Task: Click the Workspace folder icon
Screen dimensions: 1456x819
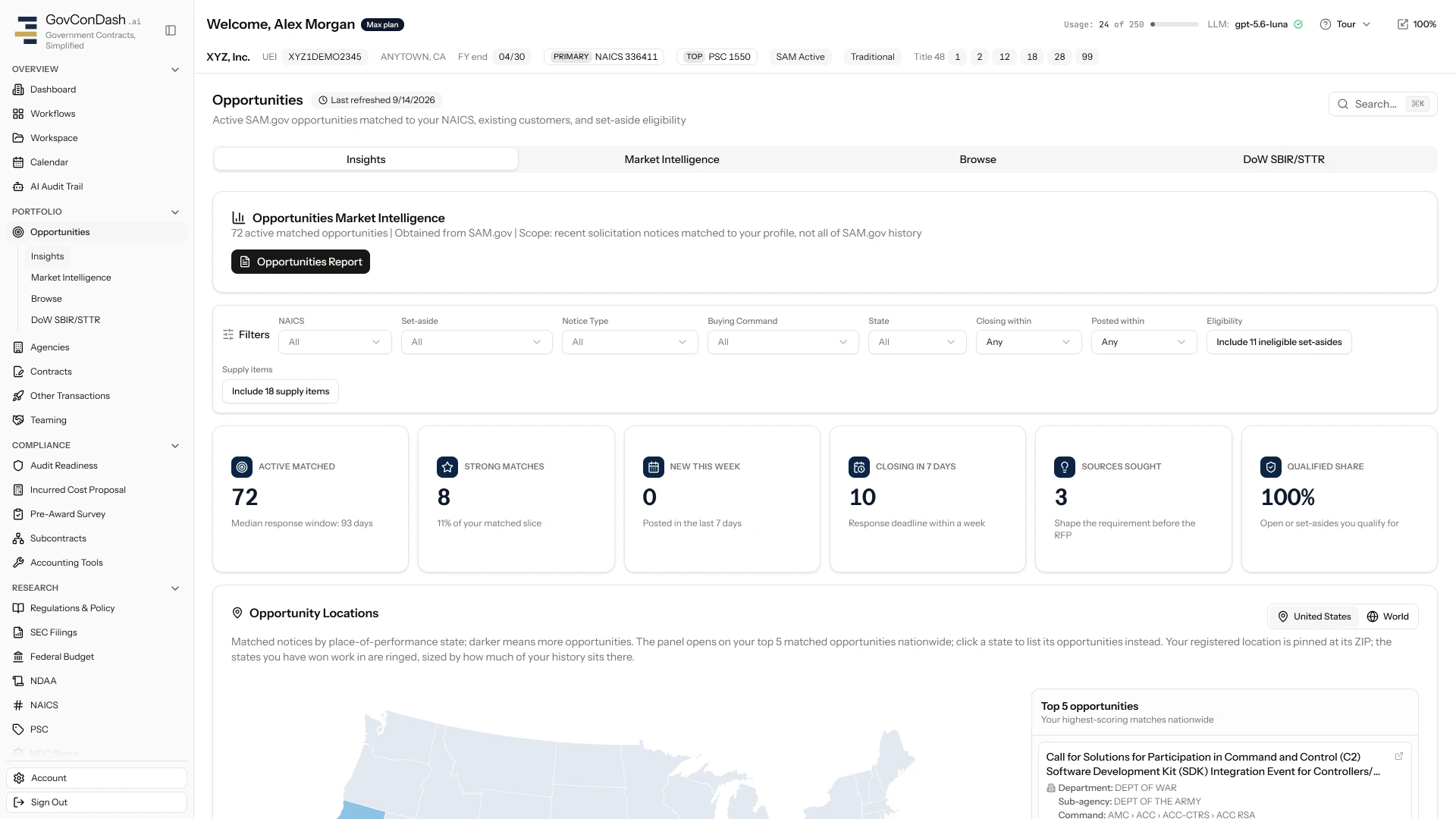Action: point(18,138)
